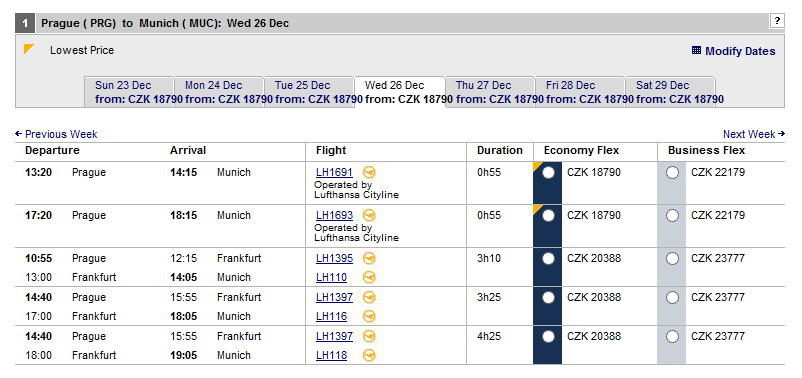Switch to the Thu 27 Dec tab
Image resolution: width=802 pixels, height=378 pixels.
coord(489,92)
